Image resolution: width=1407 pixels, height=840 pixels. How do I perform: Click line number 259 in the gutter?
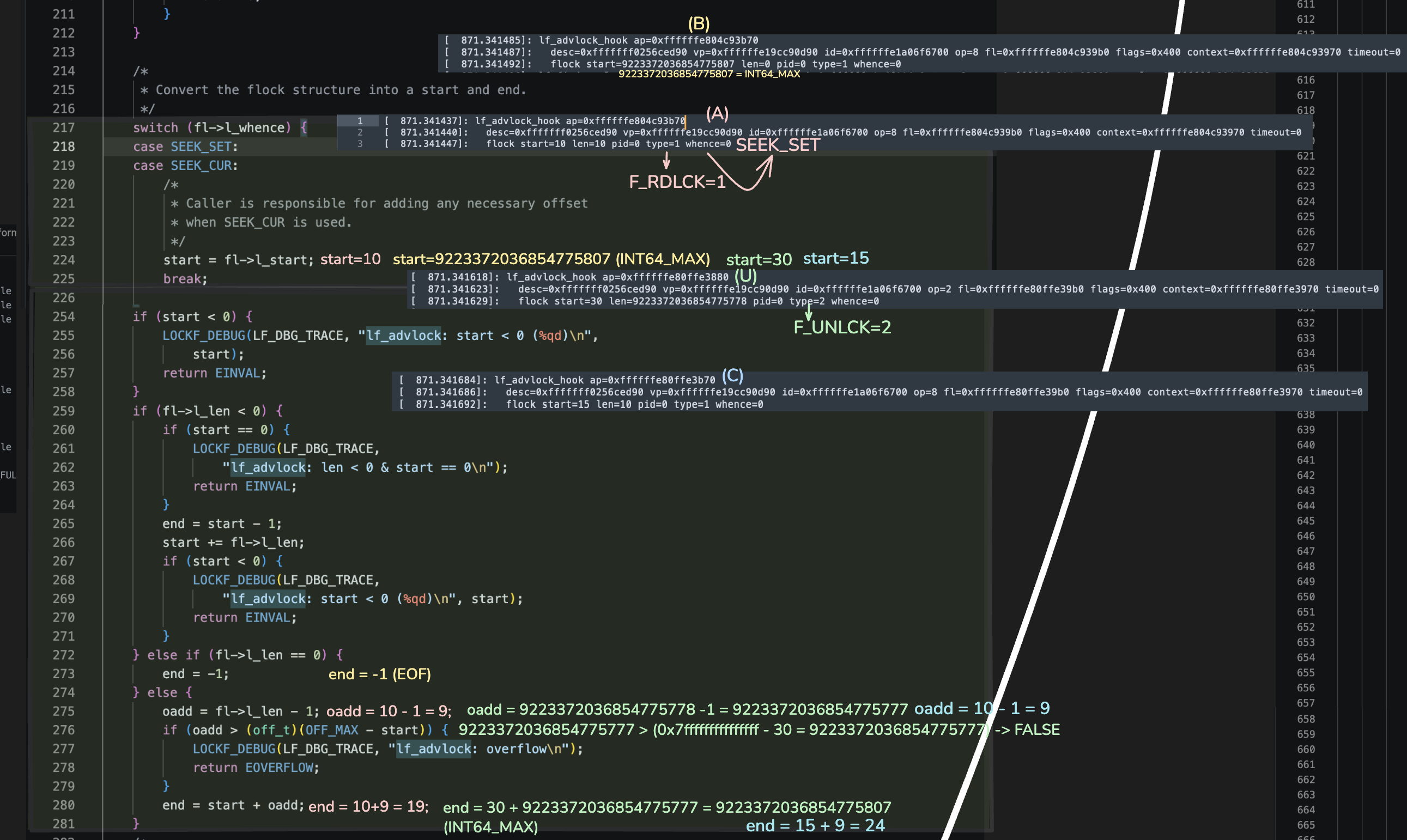click(x=63, y=411)
